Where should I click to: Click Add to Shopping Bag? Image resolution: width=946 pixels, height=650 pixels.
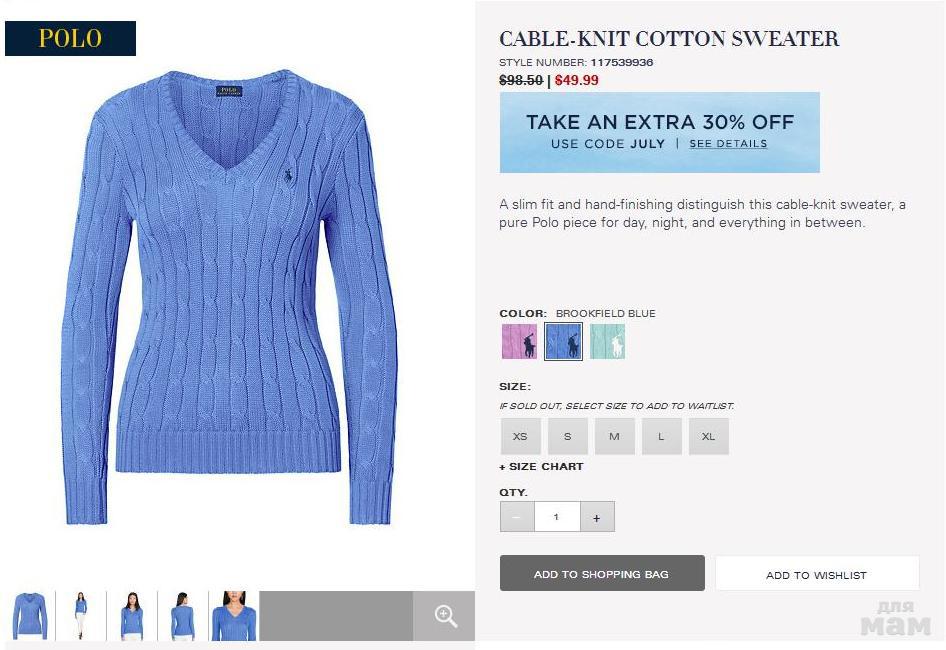pos(602,574)
